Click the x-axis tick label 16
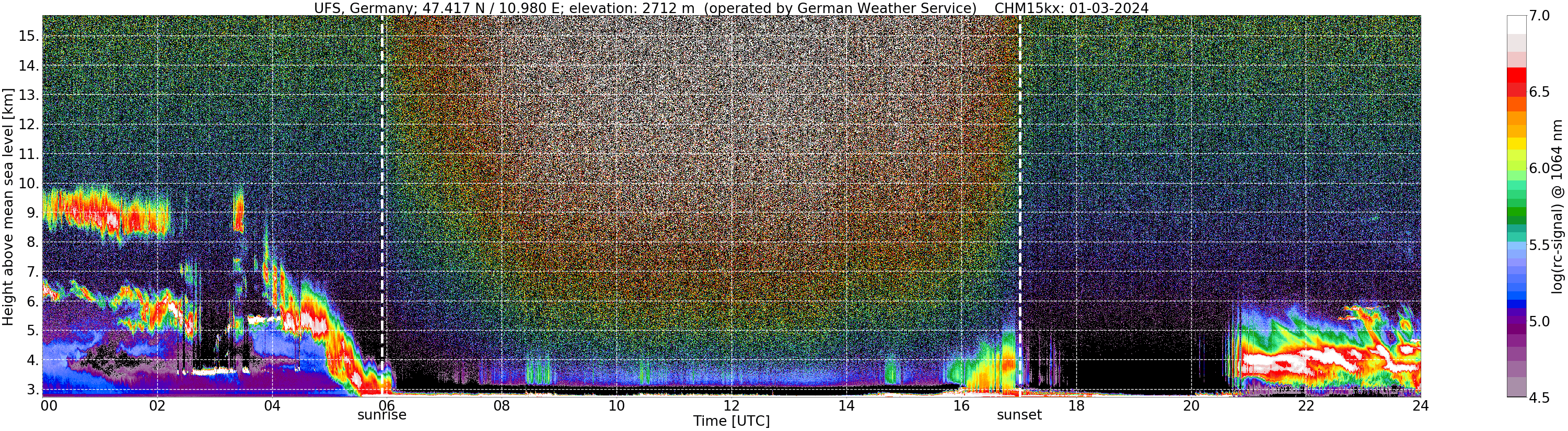 (961, 406)
